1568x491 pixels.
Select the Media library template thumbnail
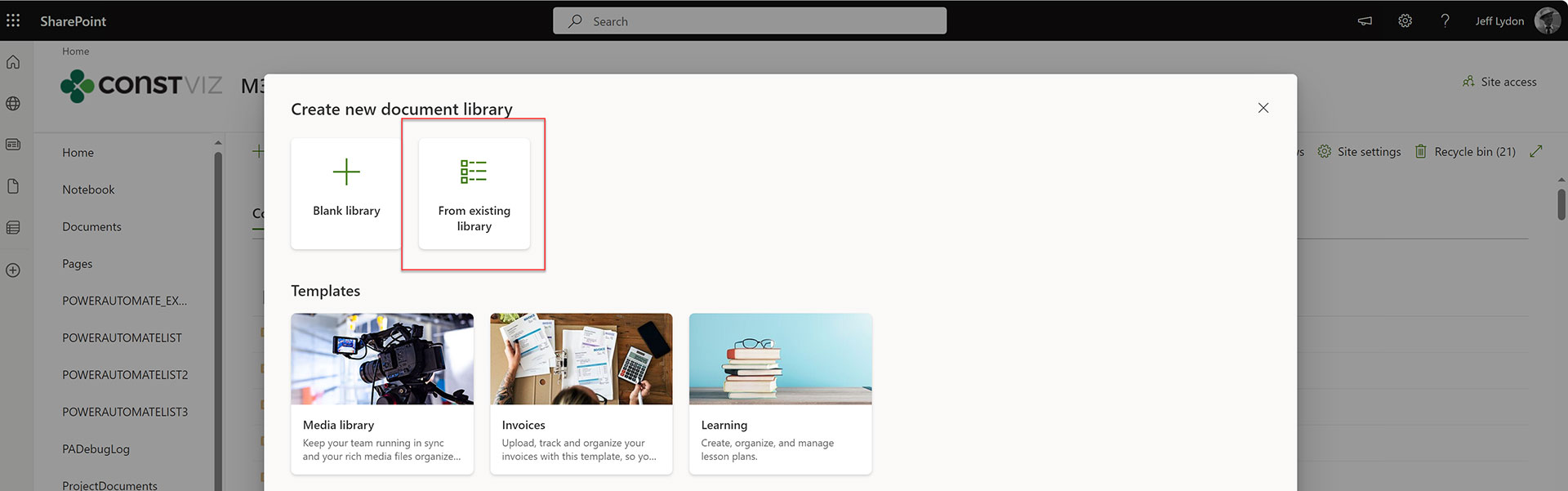click(382, 359)
